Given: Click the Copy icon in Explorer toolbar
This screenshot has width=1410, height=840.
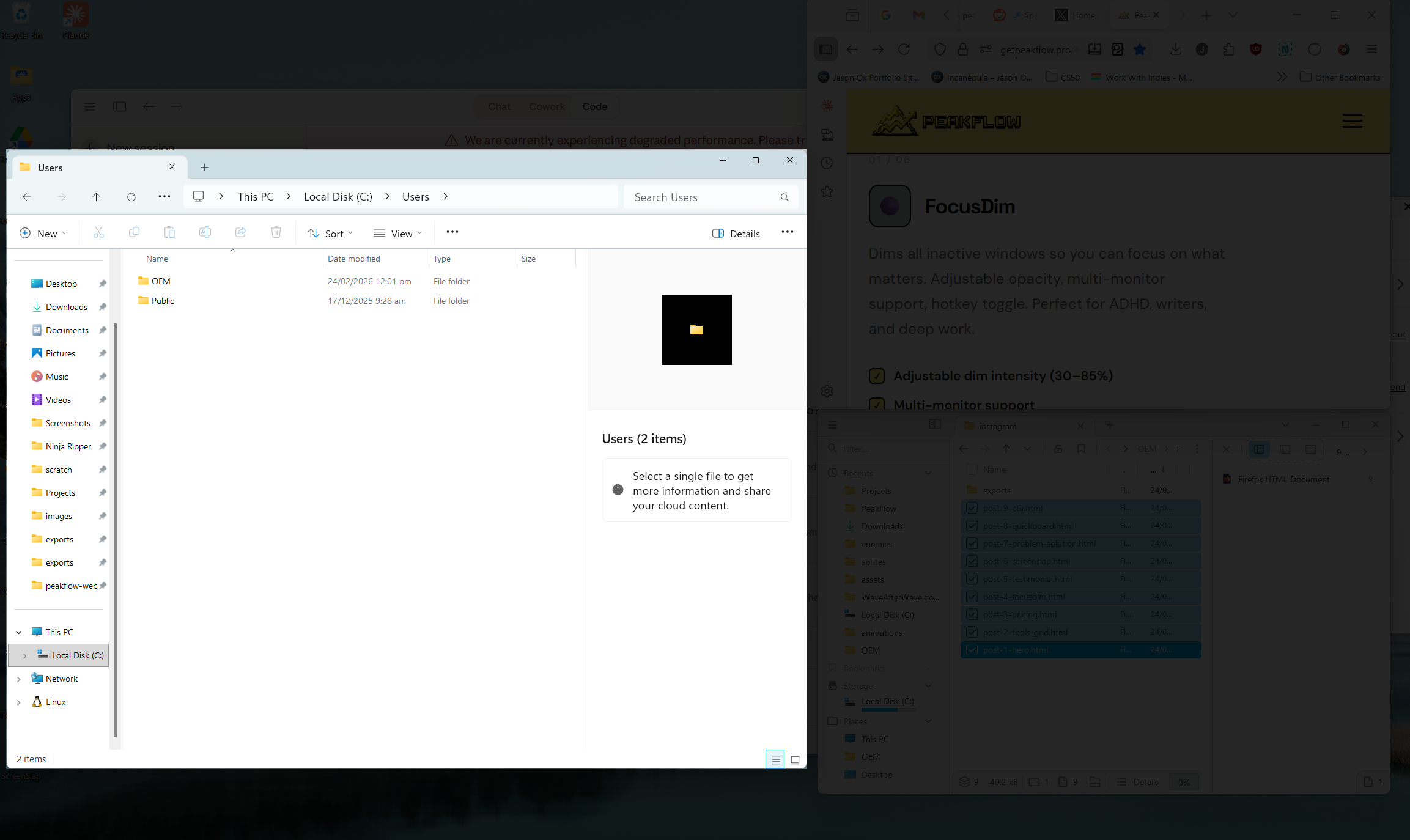Looking at the screenshot, I should 134,232.
